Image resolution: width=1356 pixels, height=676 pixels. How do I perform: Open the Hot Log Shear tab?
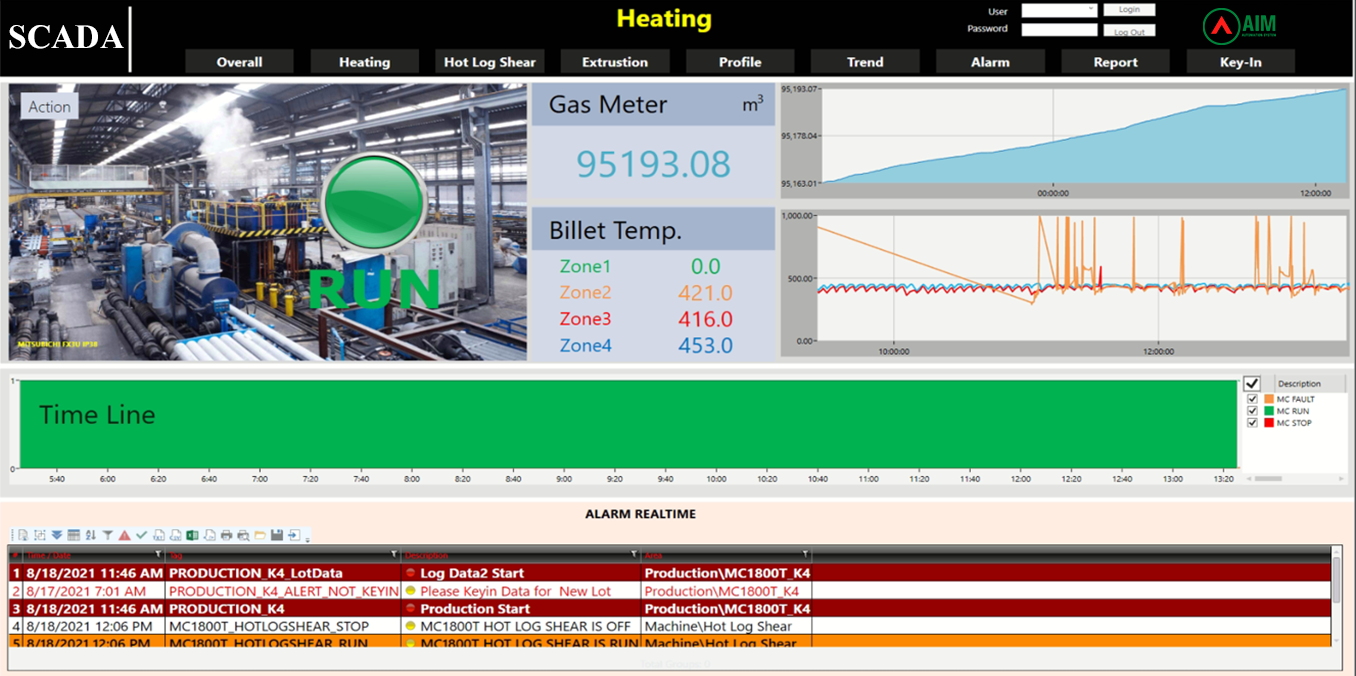(x=490, y=62)
